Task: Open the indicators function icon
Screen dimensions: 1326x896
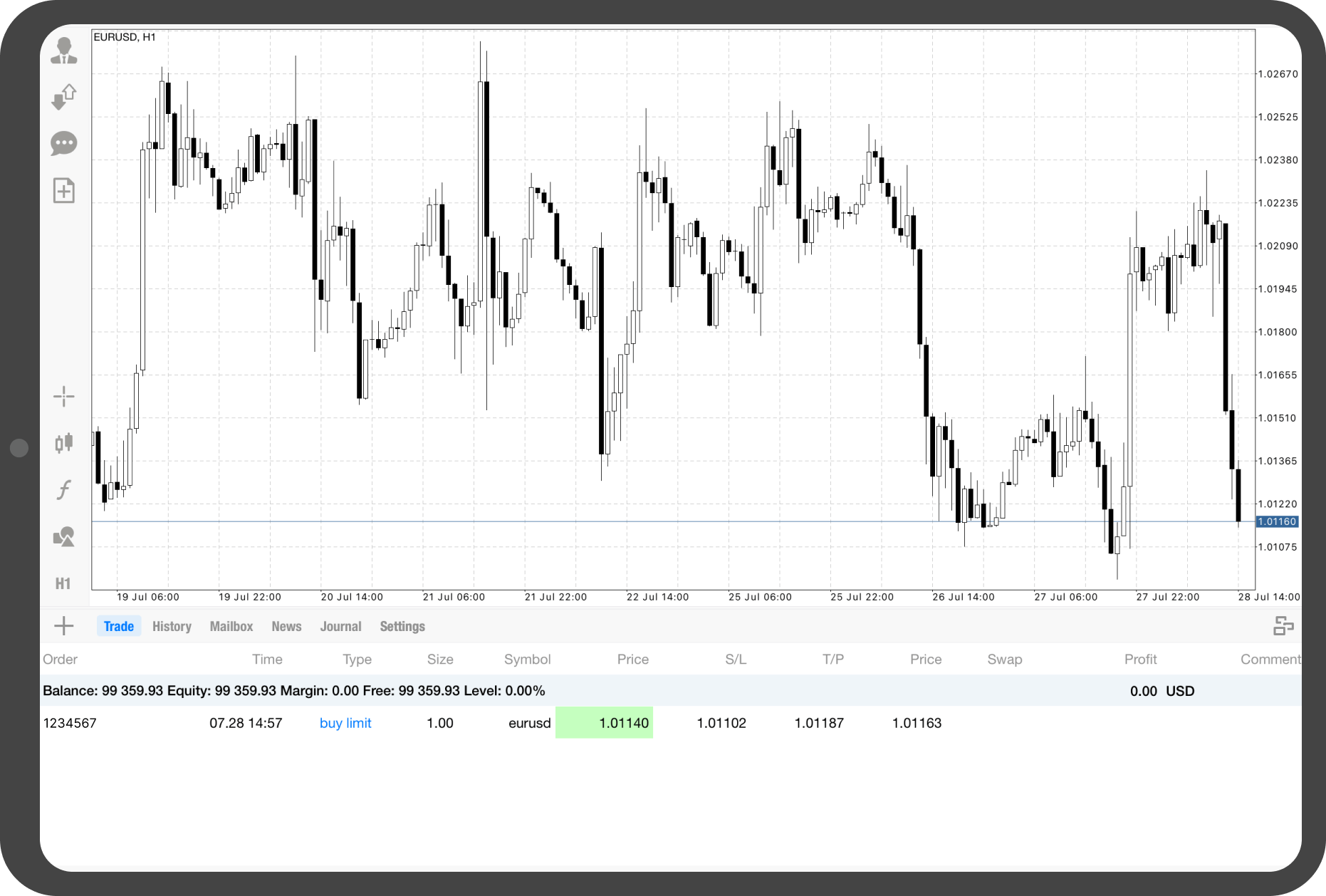Action: pyautogui.click(x=64, y=489)
